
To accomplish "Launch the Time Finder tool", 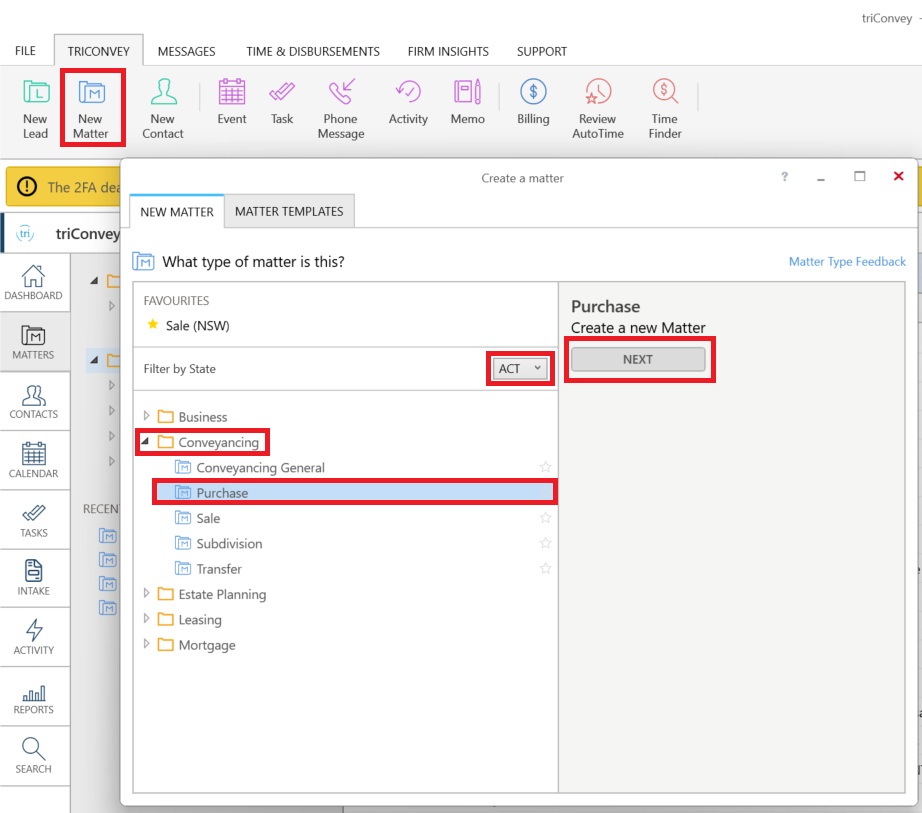I will click(x=665, y=108).
